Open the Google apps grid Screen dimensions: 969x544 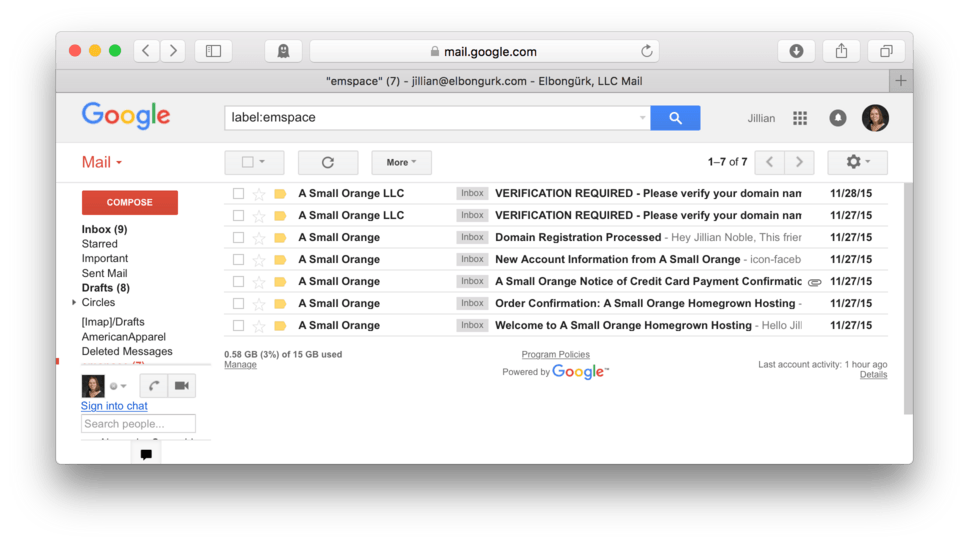point(800,118)
